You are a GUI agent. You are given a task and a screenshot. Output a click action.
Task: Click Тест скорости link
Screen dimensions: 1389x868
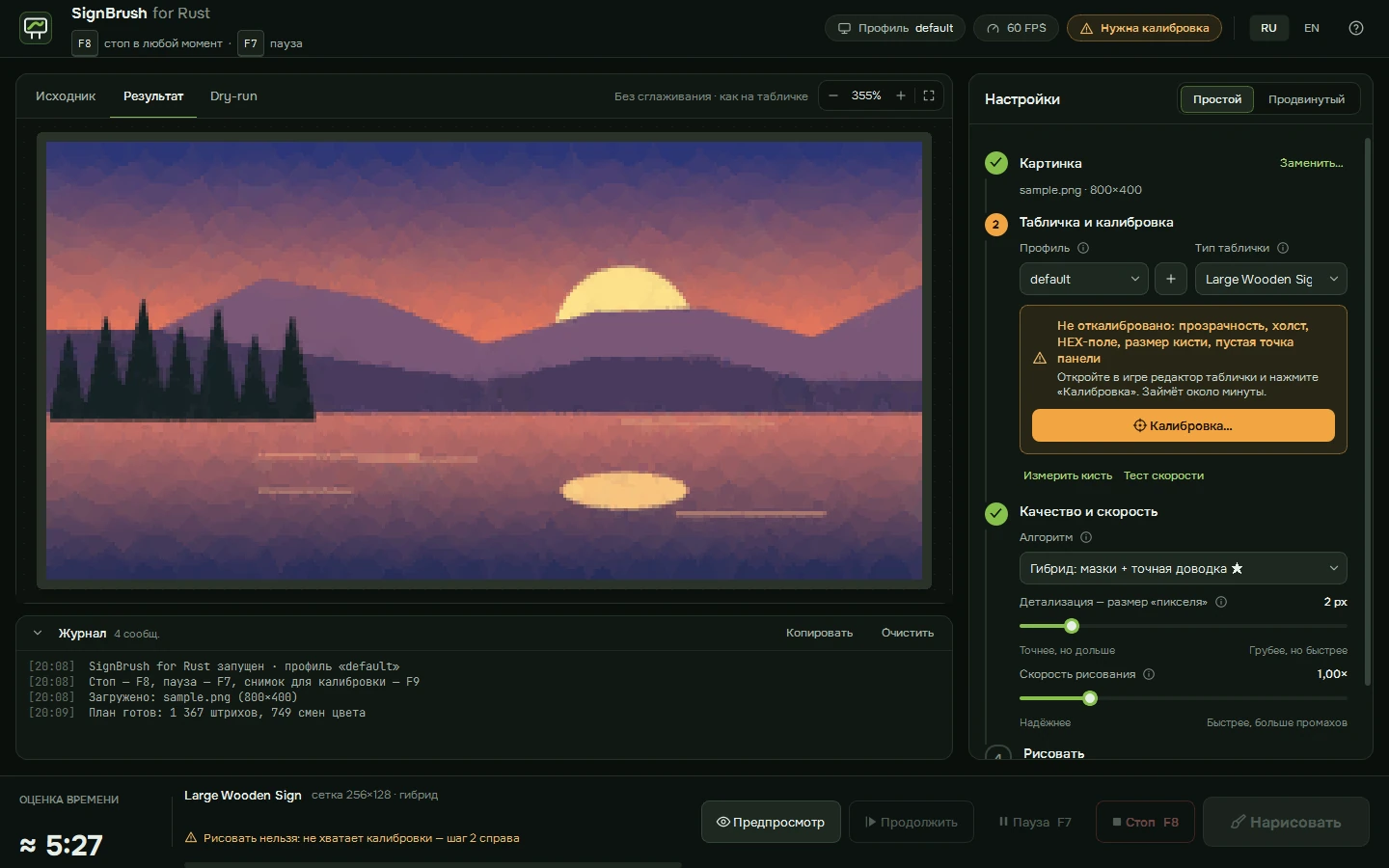(1163, 475)
